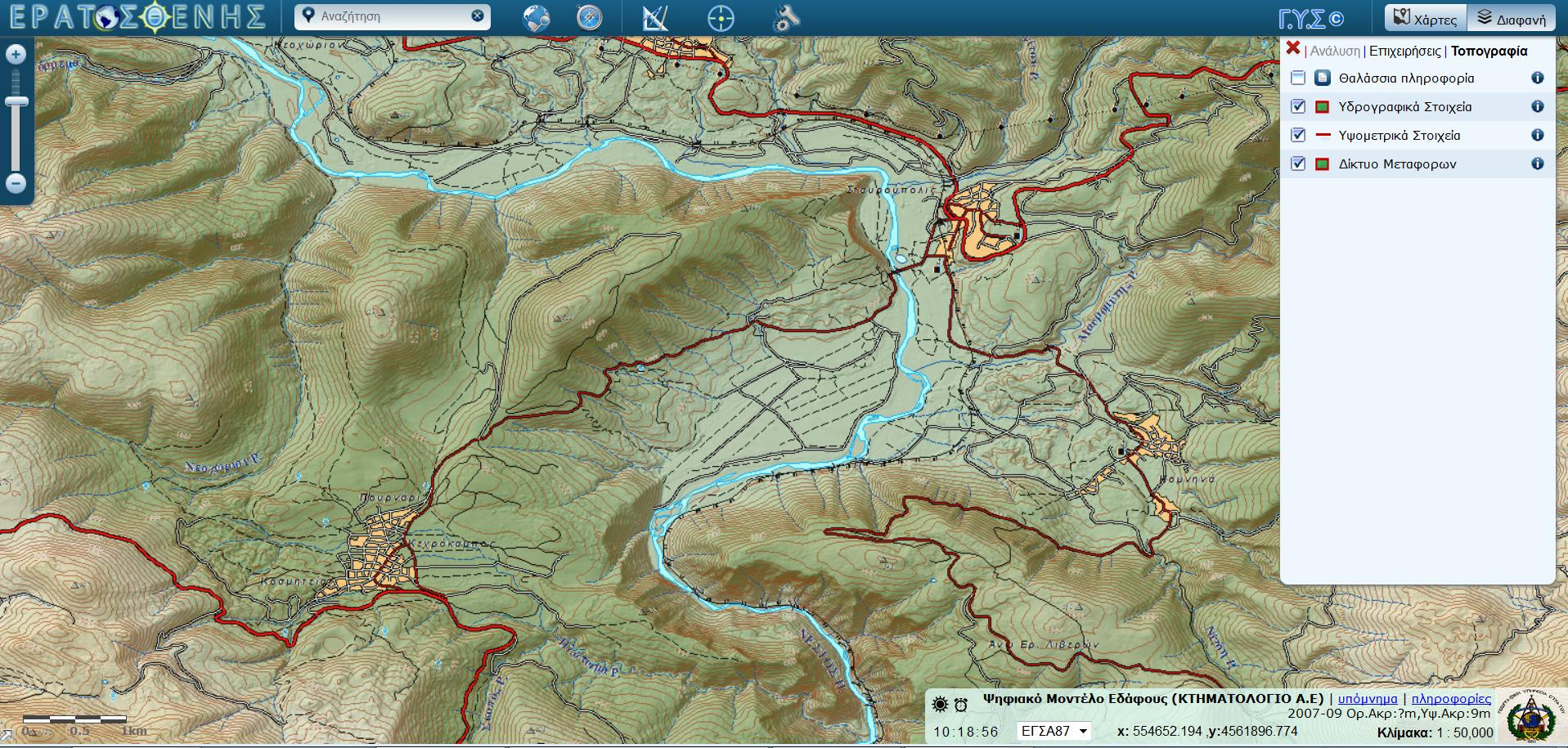This screenshot has width=1568, height=748.
Task: Switch to the Διαφανή tab
Action: (x=1512, y=18)
